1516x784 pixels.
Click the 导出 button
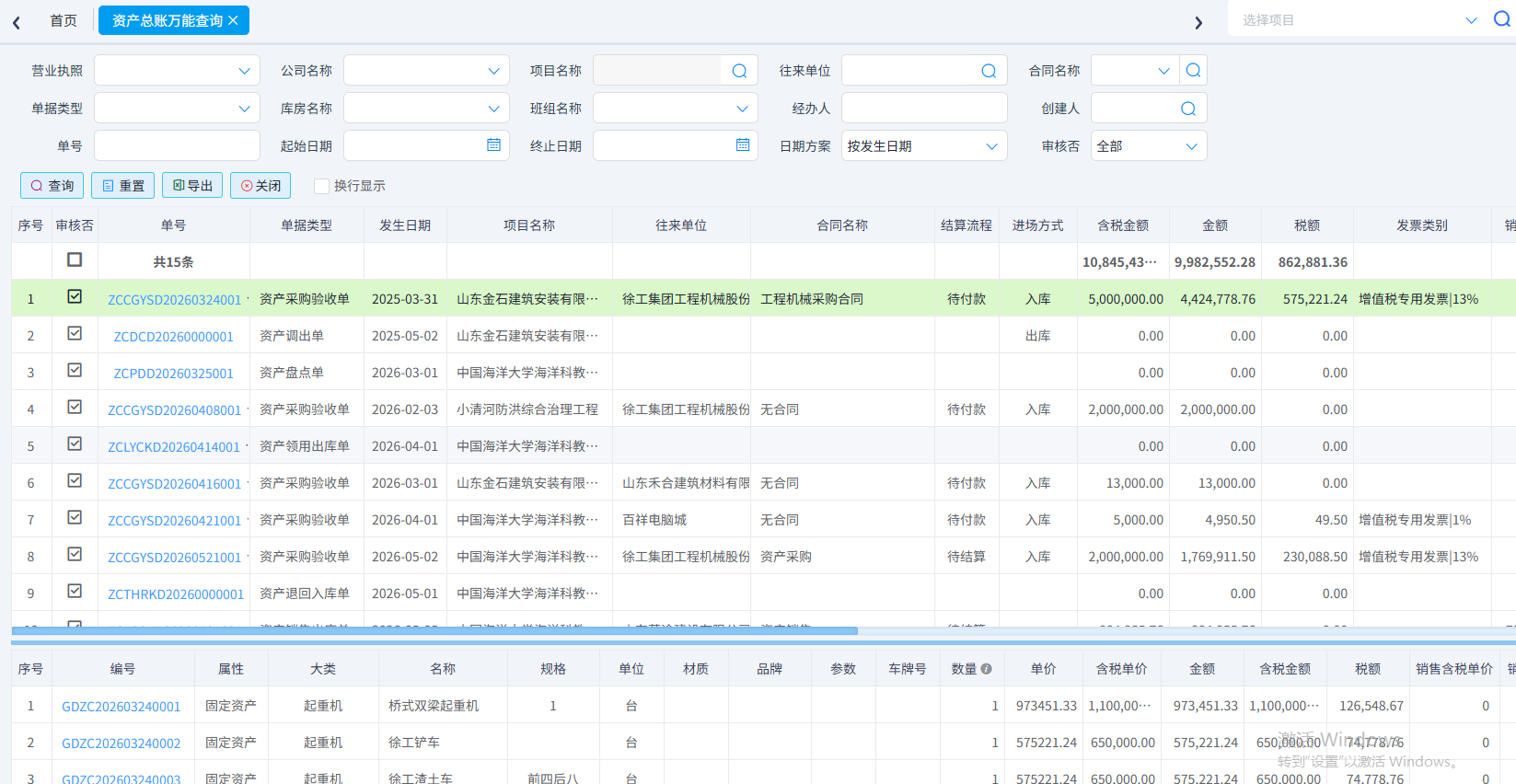[192, 186]
